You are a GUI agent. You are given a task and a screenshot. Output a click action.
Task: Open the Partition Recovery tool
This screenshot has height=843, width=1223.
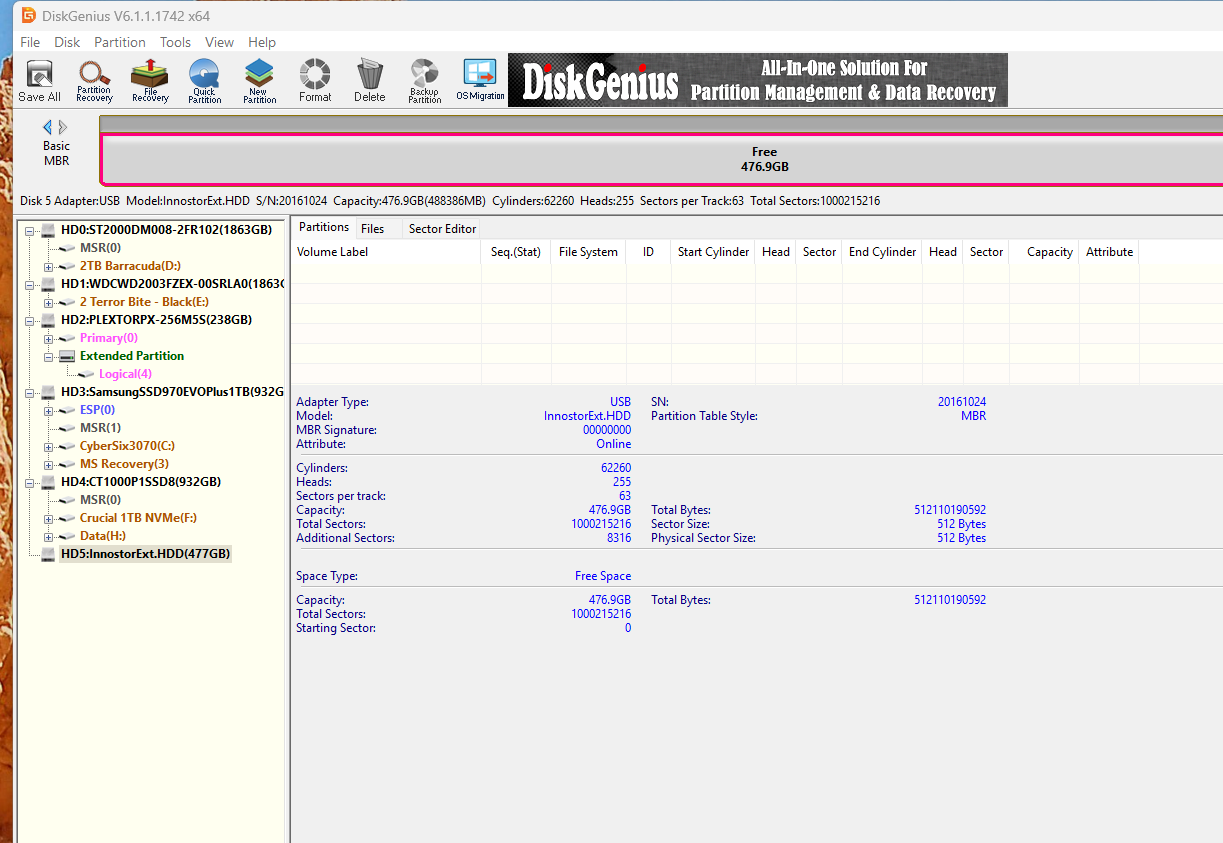tap(95, 80)
